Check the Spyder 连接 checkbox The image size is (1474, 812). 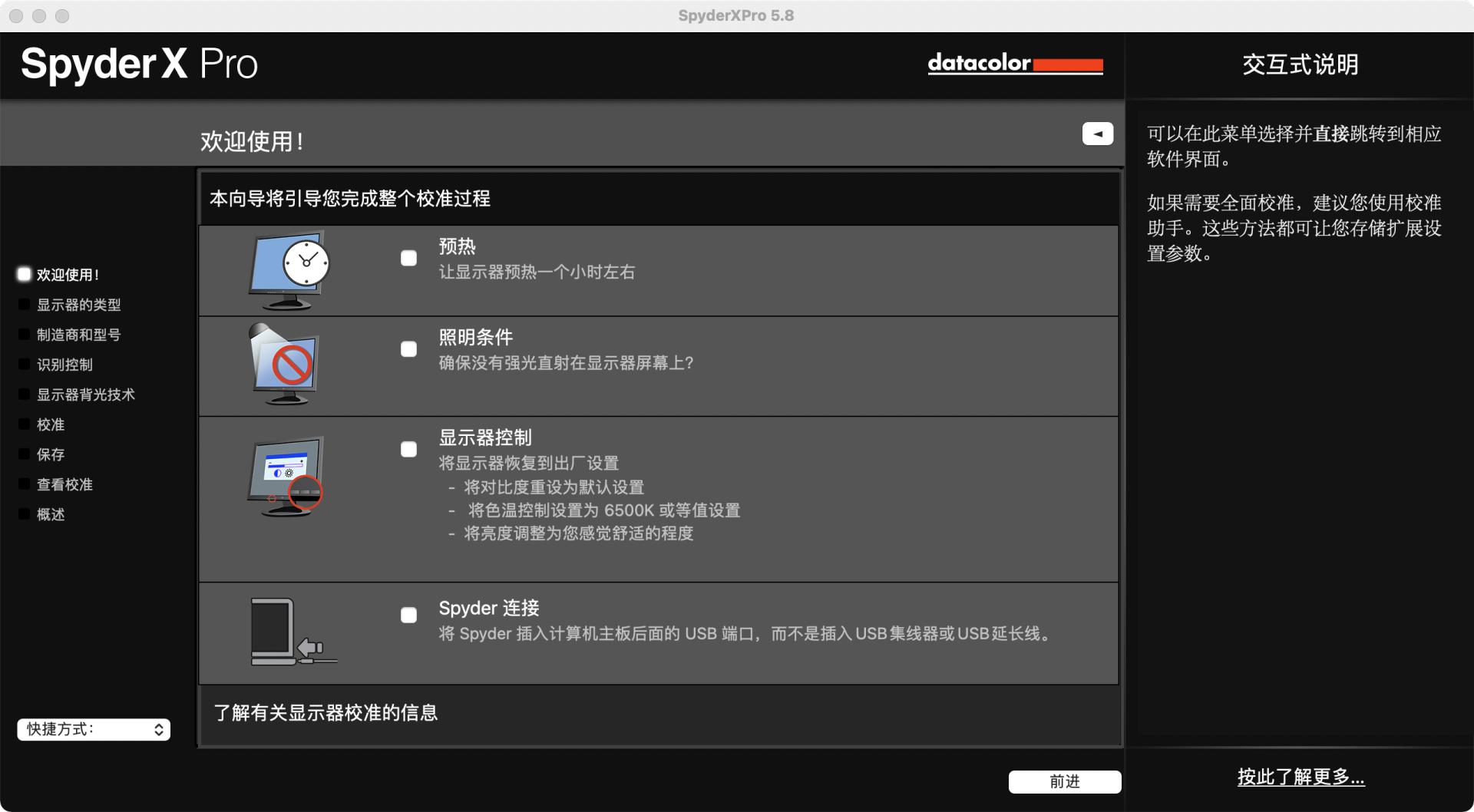408,615
